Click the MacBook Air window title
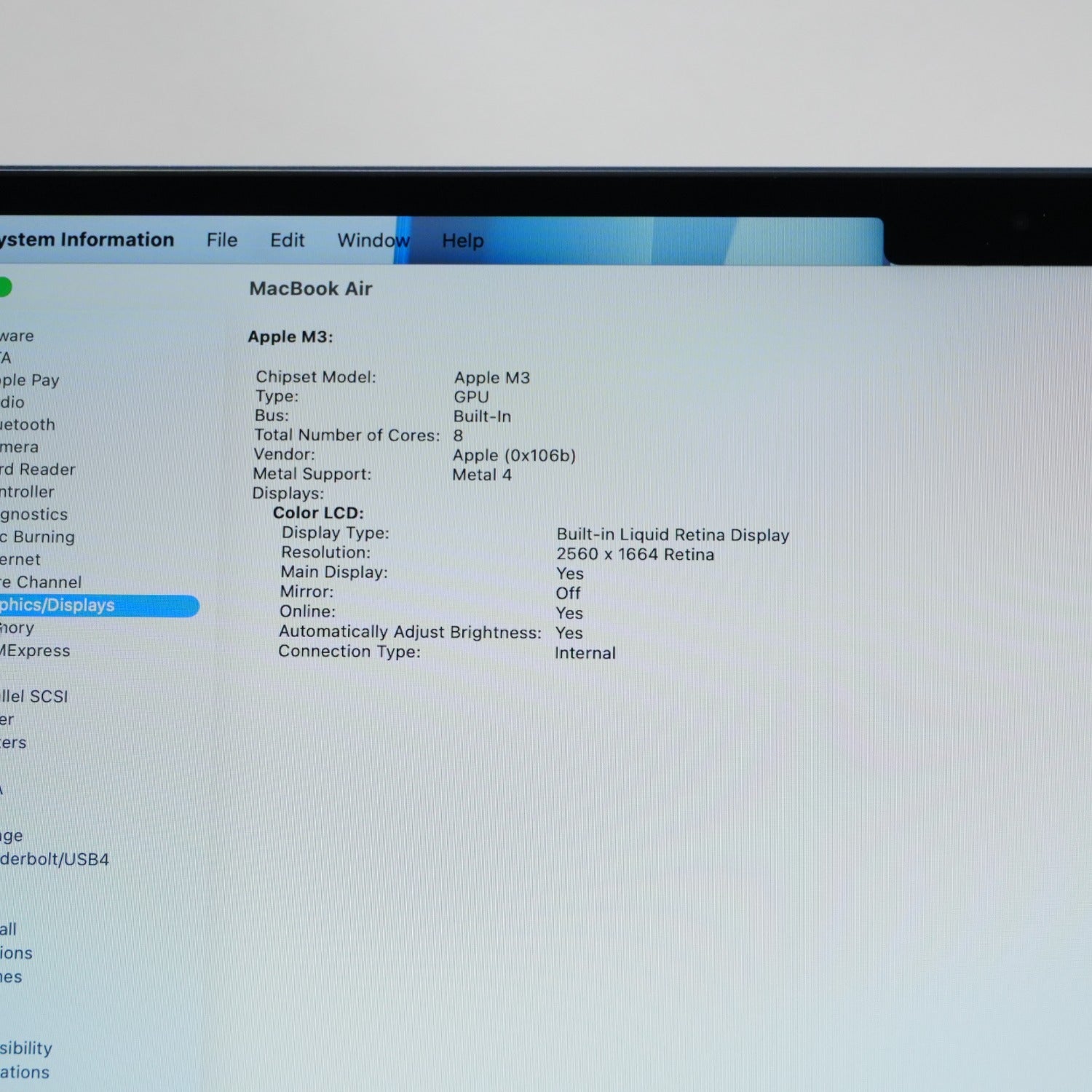This screenshot has height=1092, width=1092. pyautogui.click(x=311, y=289)
